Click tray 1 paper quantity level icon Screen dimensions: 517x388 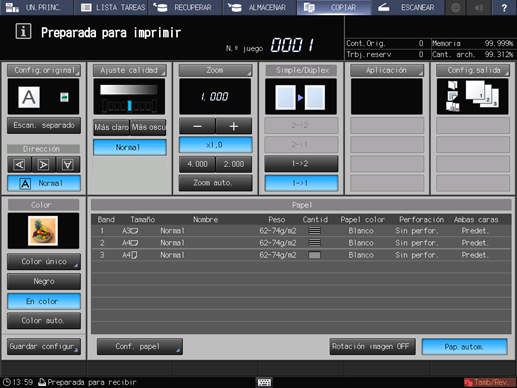pyautogui.click(x=314, y=230)
